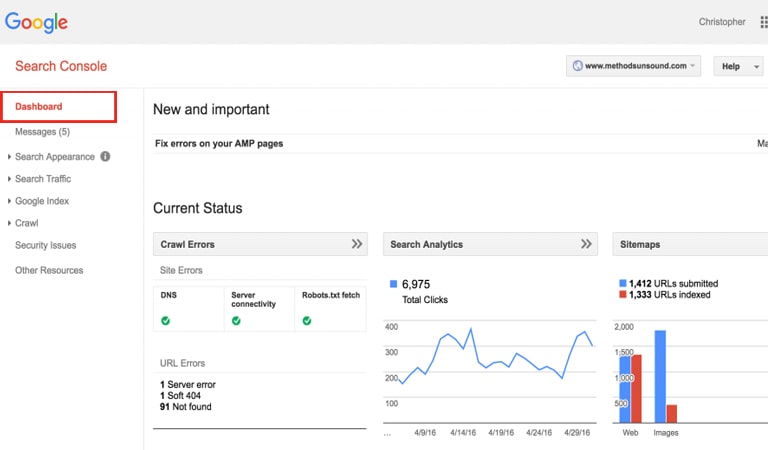Viewport: 768px width, 450px height.
Task: Open Messages (5) in sidebar
Action: [x=43, y=132]
